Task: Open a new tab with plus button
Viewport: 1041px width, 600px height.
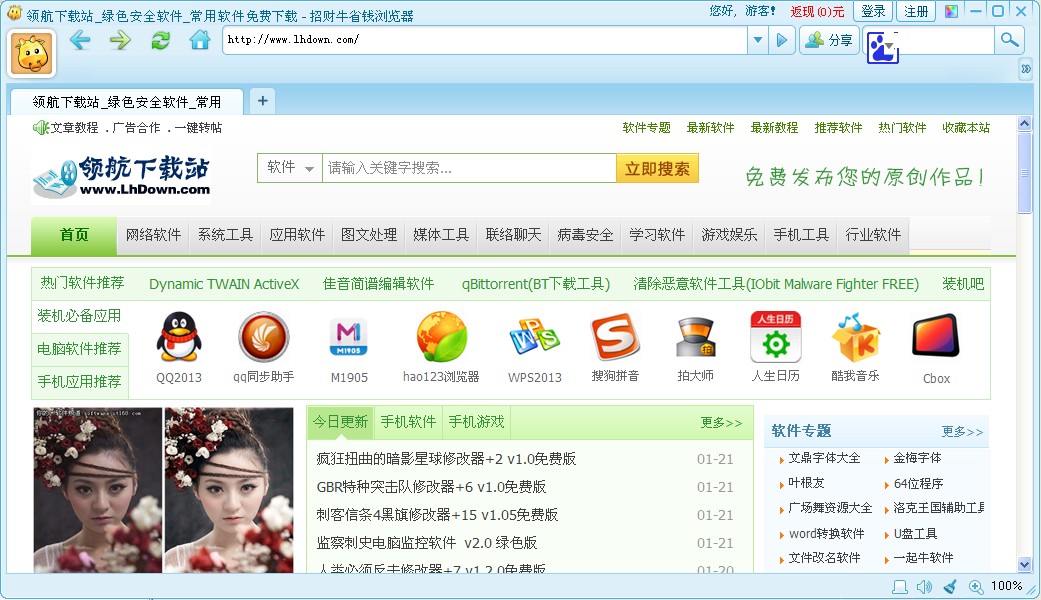Action: pyautogui.click(x=262, y=101)
